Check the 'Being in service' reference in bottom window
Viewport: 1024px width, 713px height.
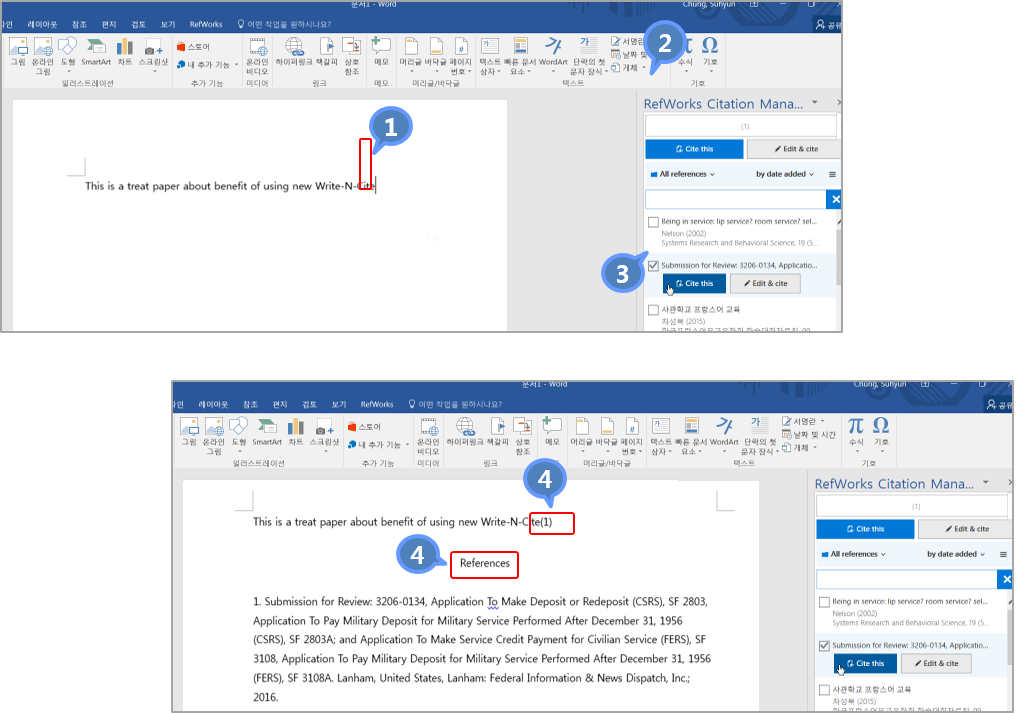[824, 602]
